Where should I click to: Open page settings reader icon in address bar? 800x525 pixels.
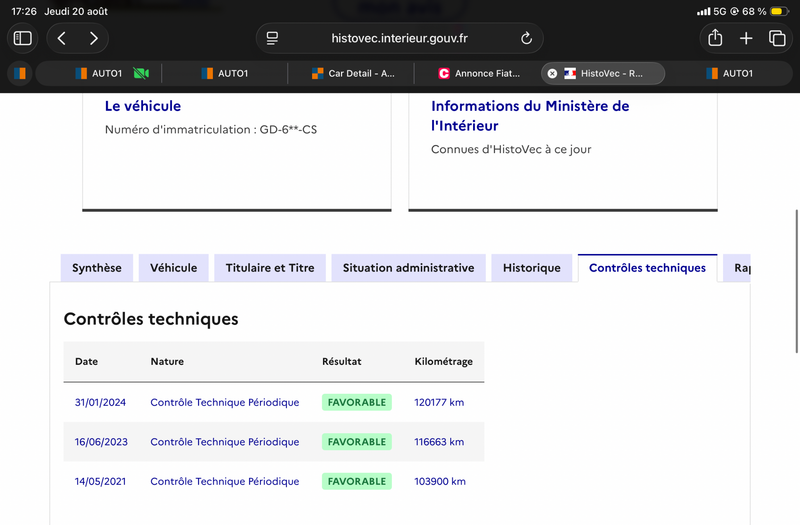272,38
